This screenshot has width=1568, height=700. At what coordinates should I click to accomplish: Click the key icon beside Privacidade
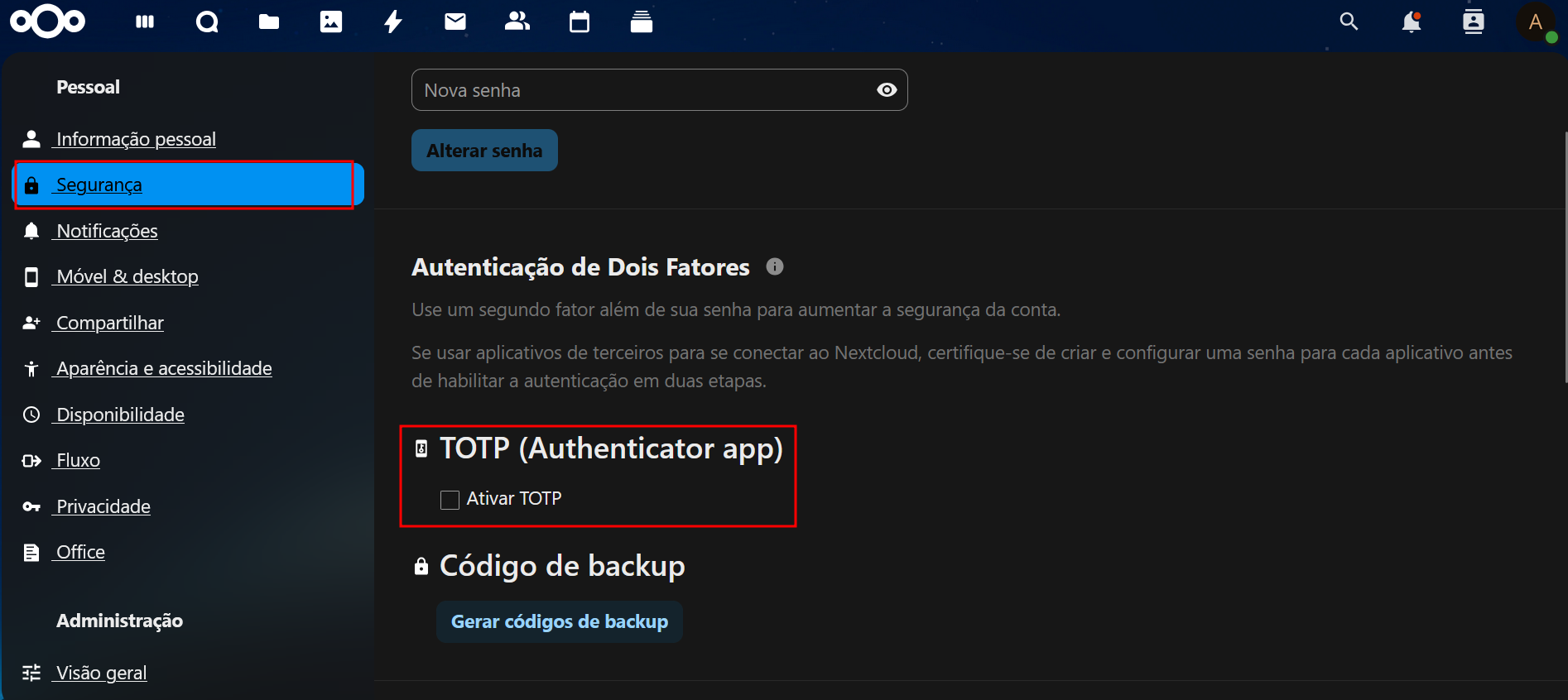coord(31,506)
